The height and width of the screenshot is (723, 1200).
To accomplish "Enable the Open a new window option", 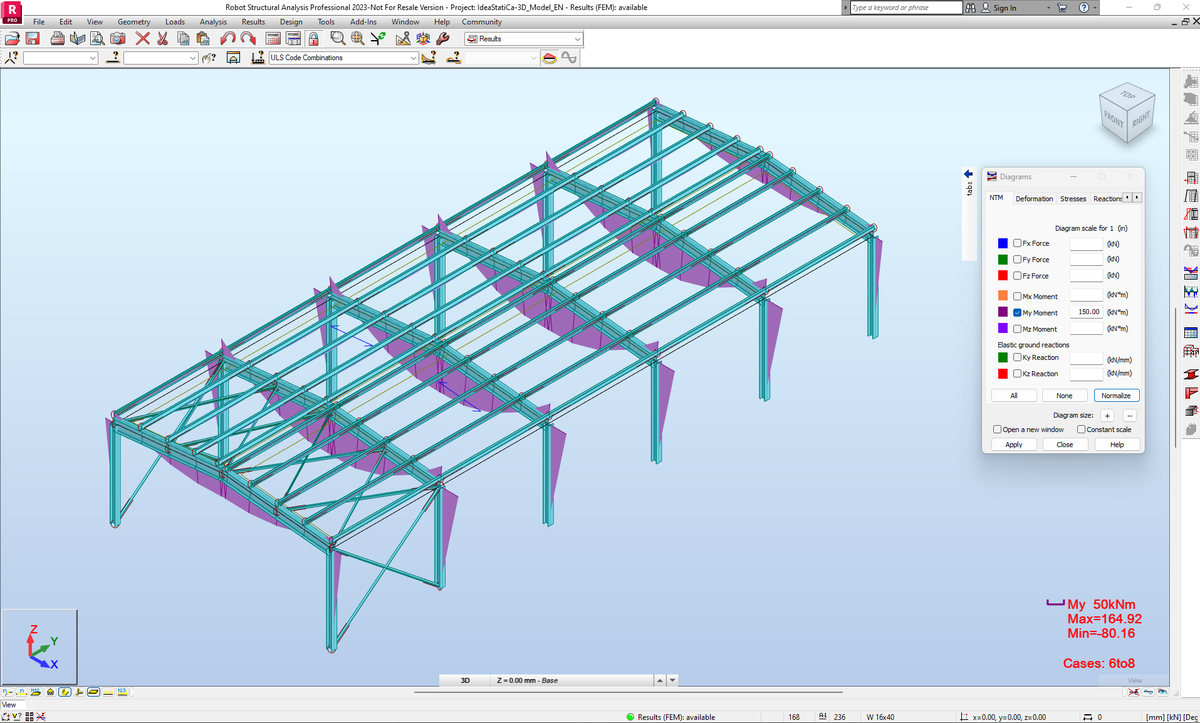I will click(996, 429).
